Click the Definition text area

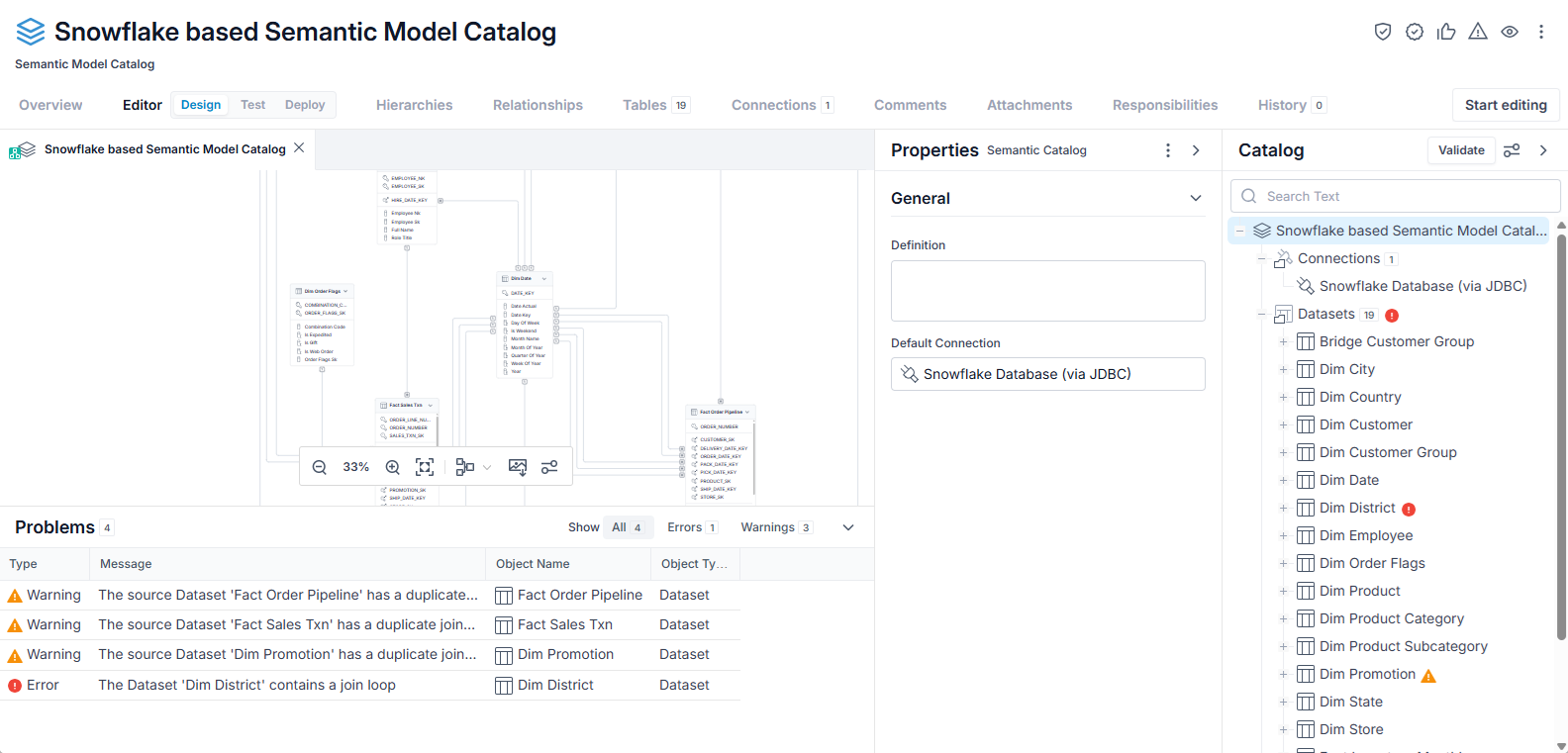pos(1047,291)
